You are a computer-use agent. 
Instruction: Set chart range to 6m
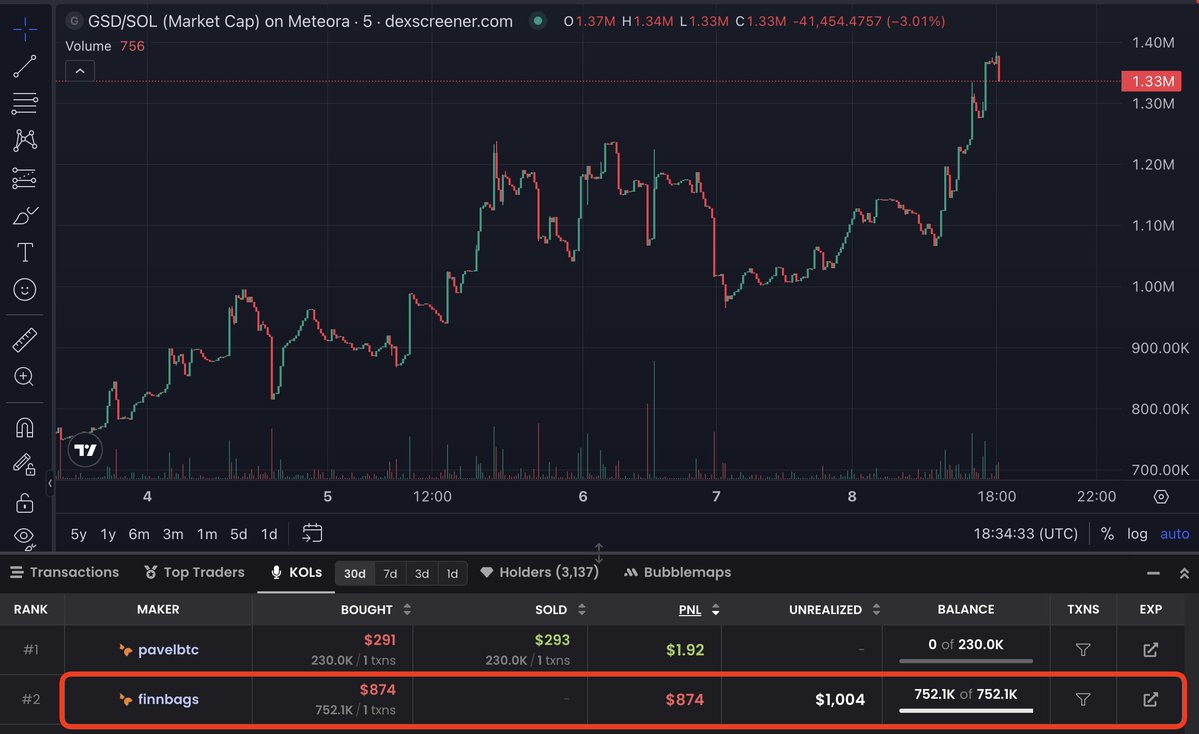click(138, 534)
